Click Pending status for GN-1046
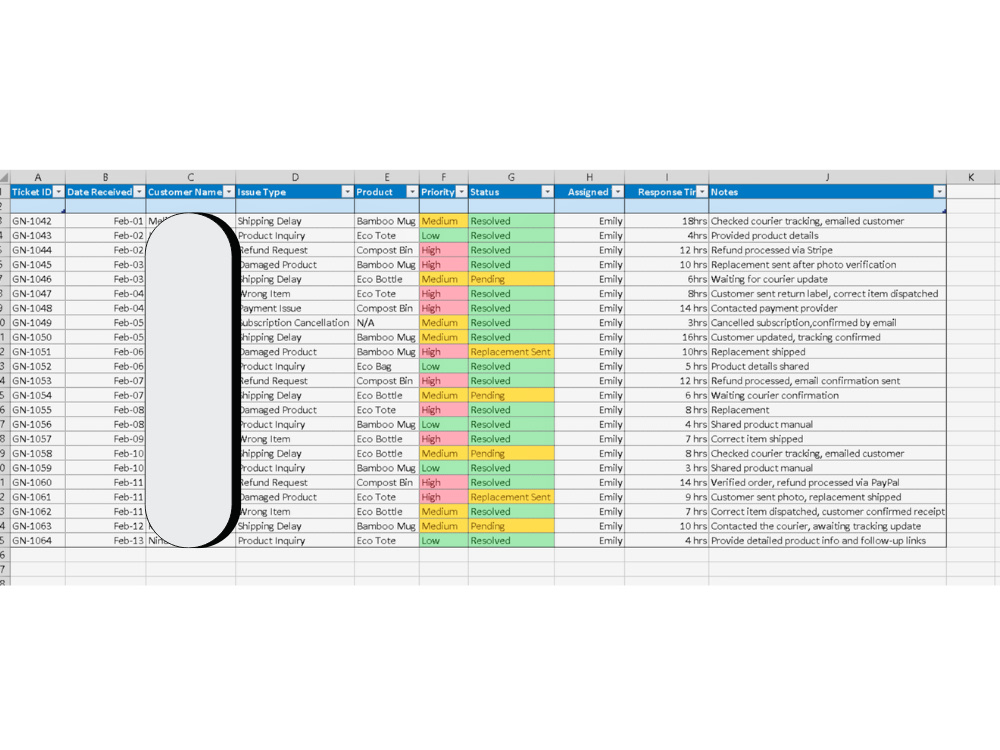The height and width of the screenshot is (750, 1000). pos(511,279)
